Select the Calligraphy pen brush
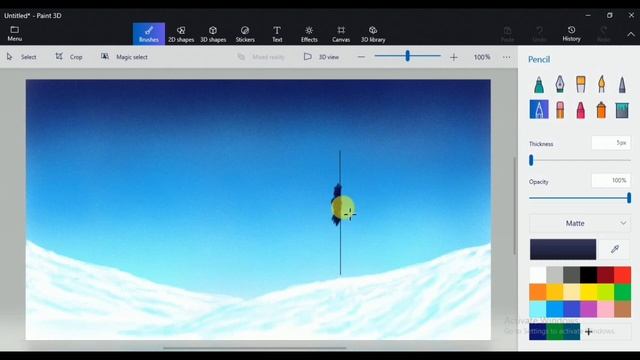 coord(560,84)
